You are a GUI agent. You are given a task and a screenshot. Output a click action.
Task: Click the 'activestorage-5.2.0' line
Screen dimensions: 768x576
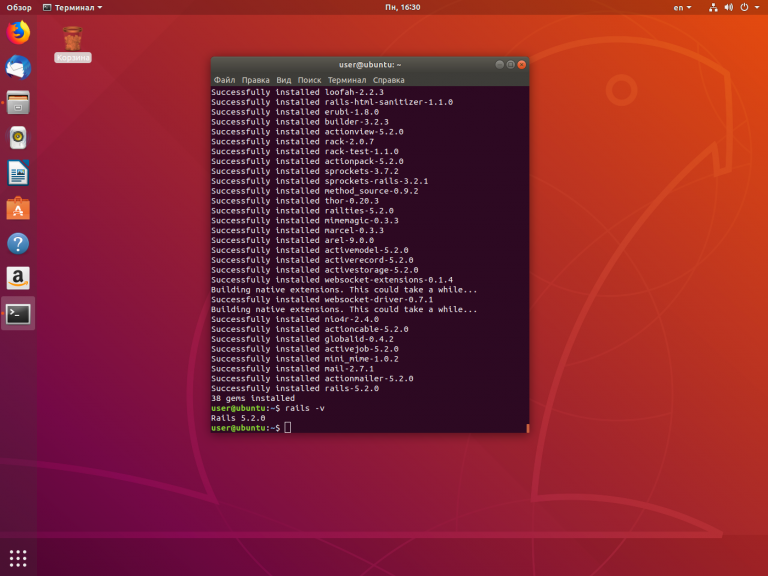tap(314, 270)
